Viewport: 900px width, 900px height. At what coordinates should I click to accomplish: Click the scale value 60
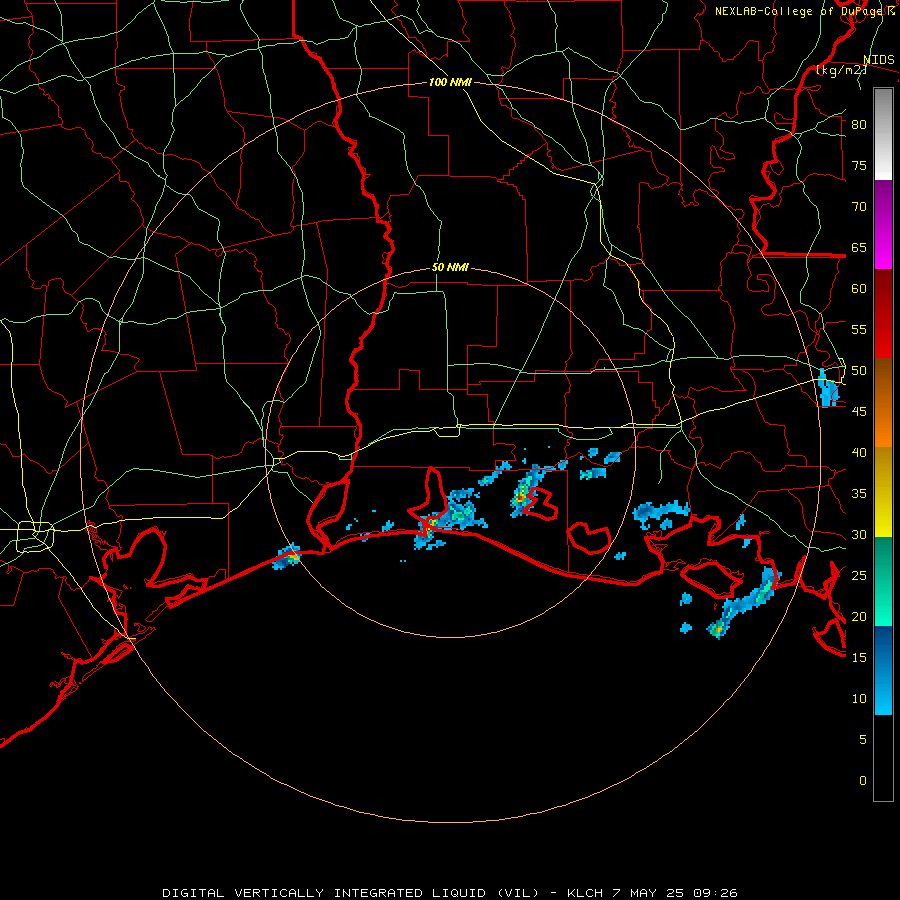point(859,289)
